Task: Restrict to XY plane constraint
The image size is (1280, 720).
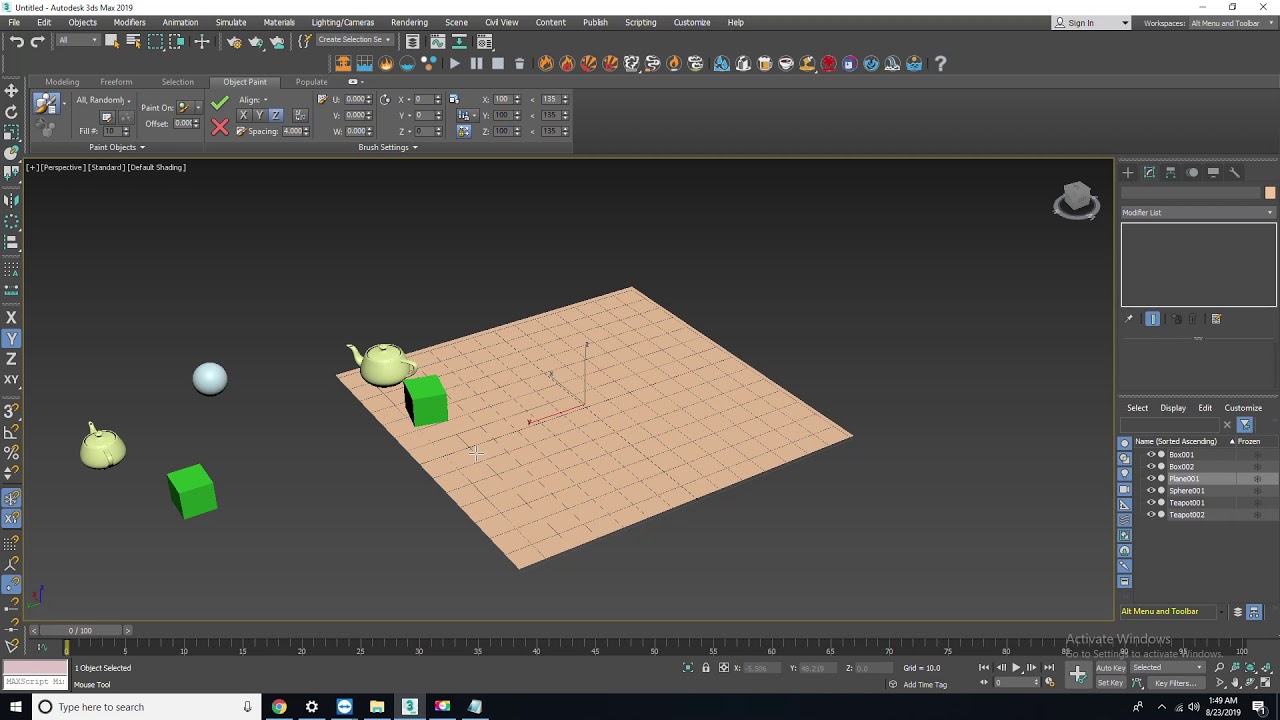Action: click(x=12, y=380)
